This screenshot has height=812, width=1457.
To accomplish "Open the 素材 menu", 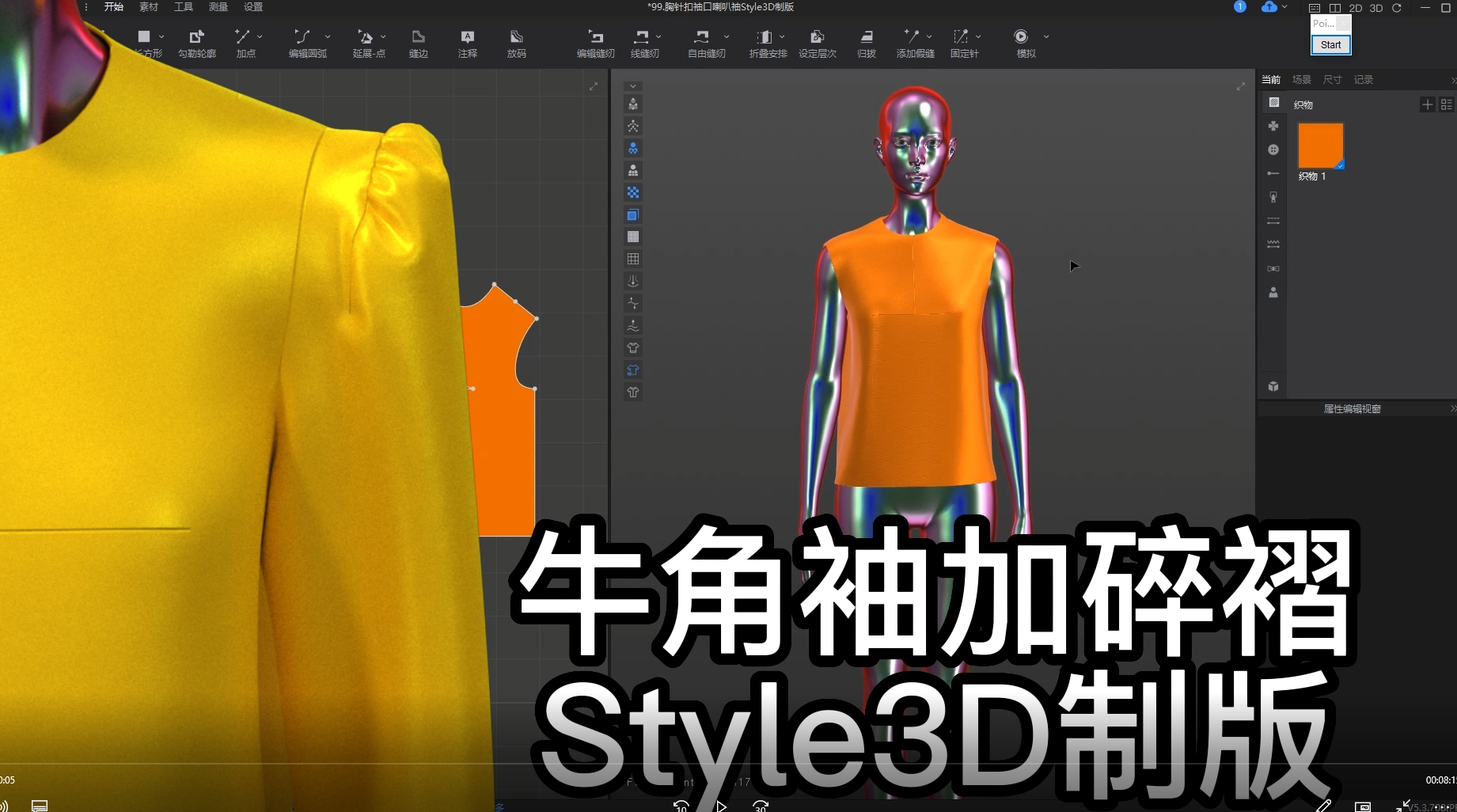I will [149, 7].
